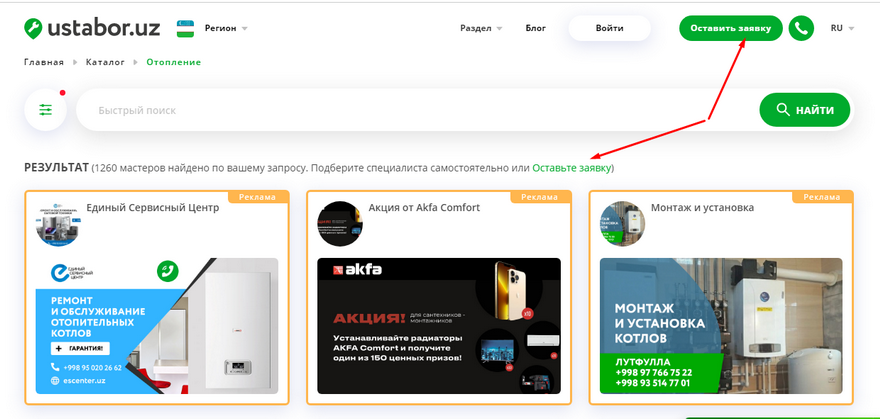Click the Оставить заявку button

731,28
